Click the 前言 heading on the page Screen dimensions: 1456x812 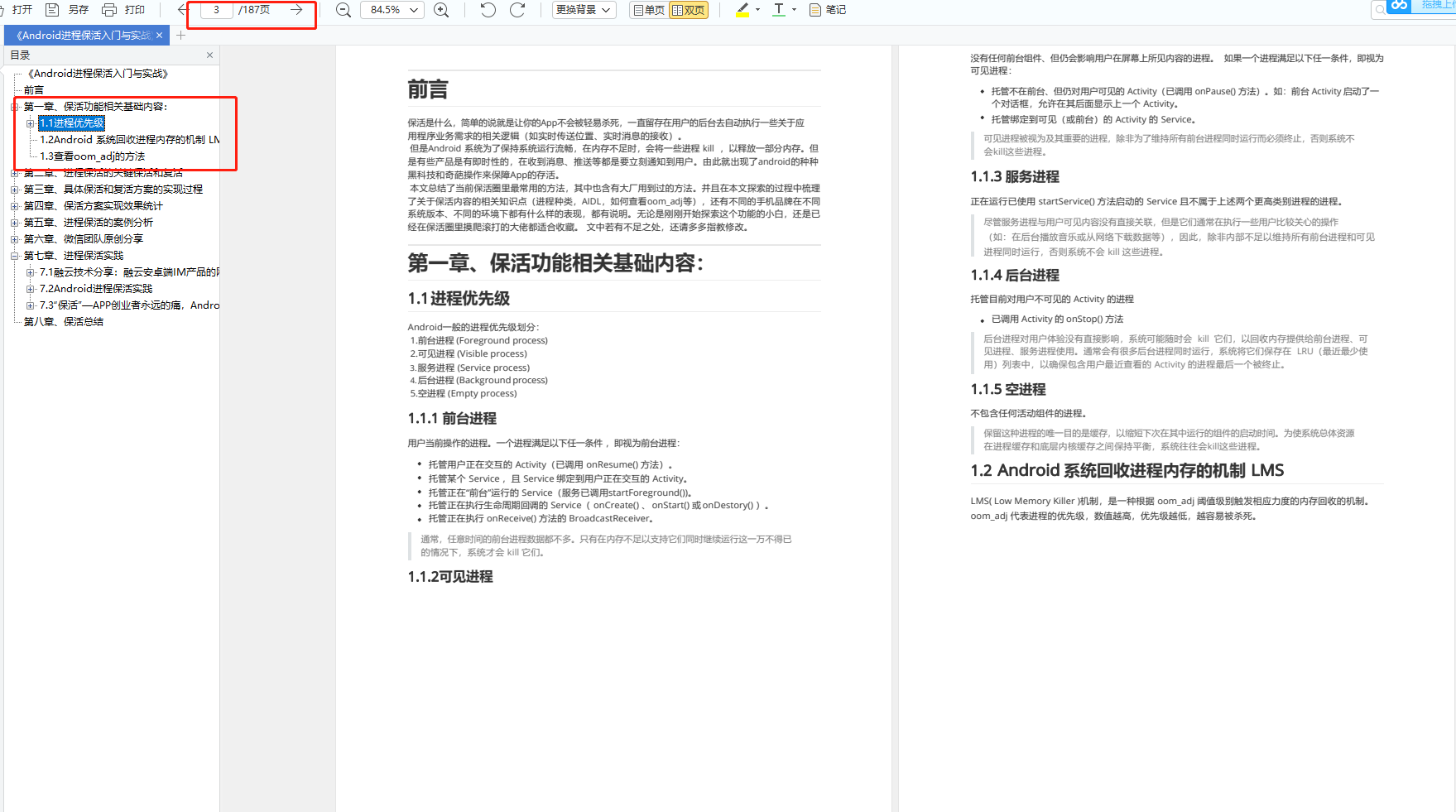coord(428,89)
